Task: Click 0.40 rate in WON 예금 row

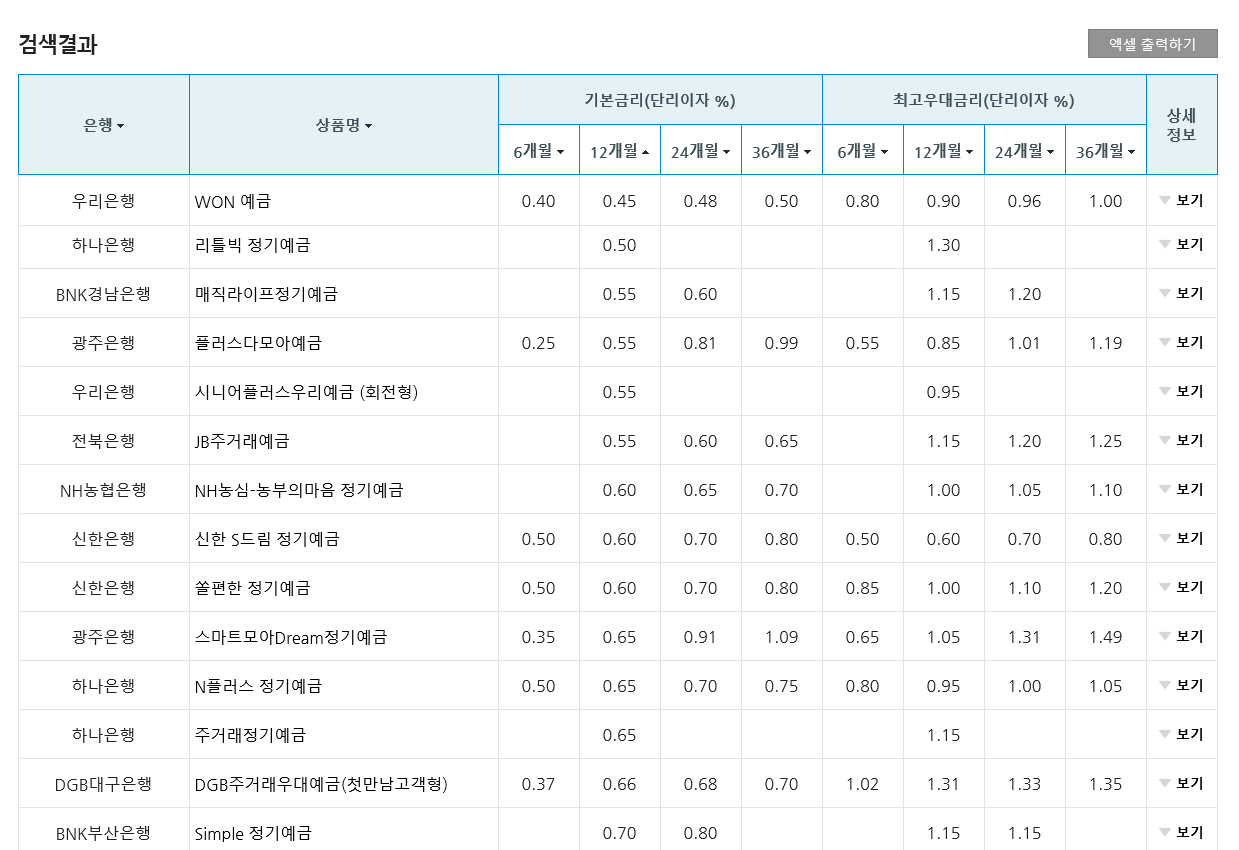Action: pos(539,201)
